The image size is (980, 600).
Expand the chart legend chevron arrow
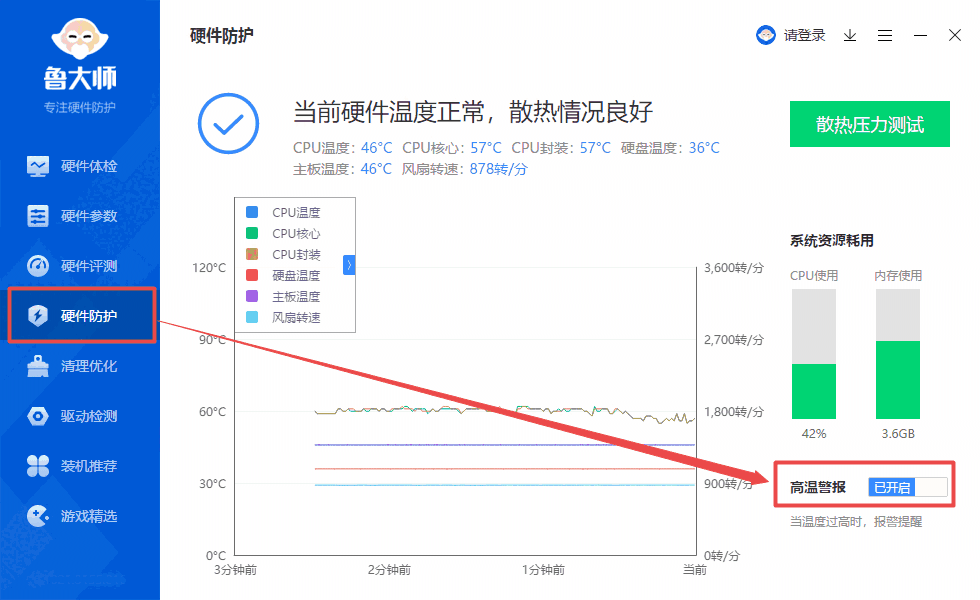348,264
